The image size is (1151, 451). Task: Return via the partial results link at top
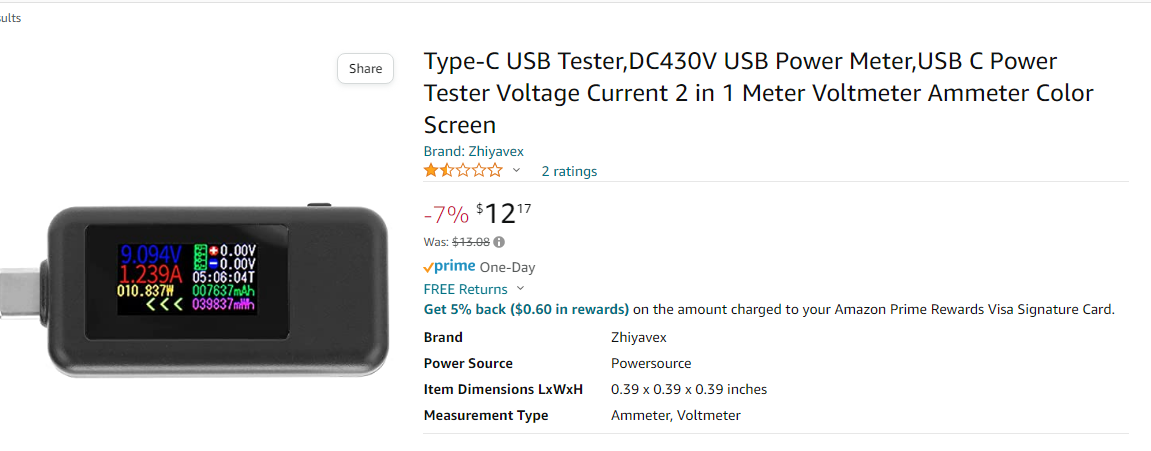pyautogui.click(x=10, y=18)
